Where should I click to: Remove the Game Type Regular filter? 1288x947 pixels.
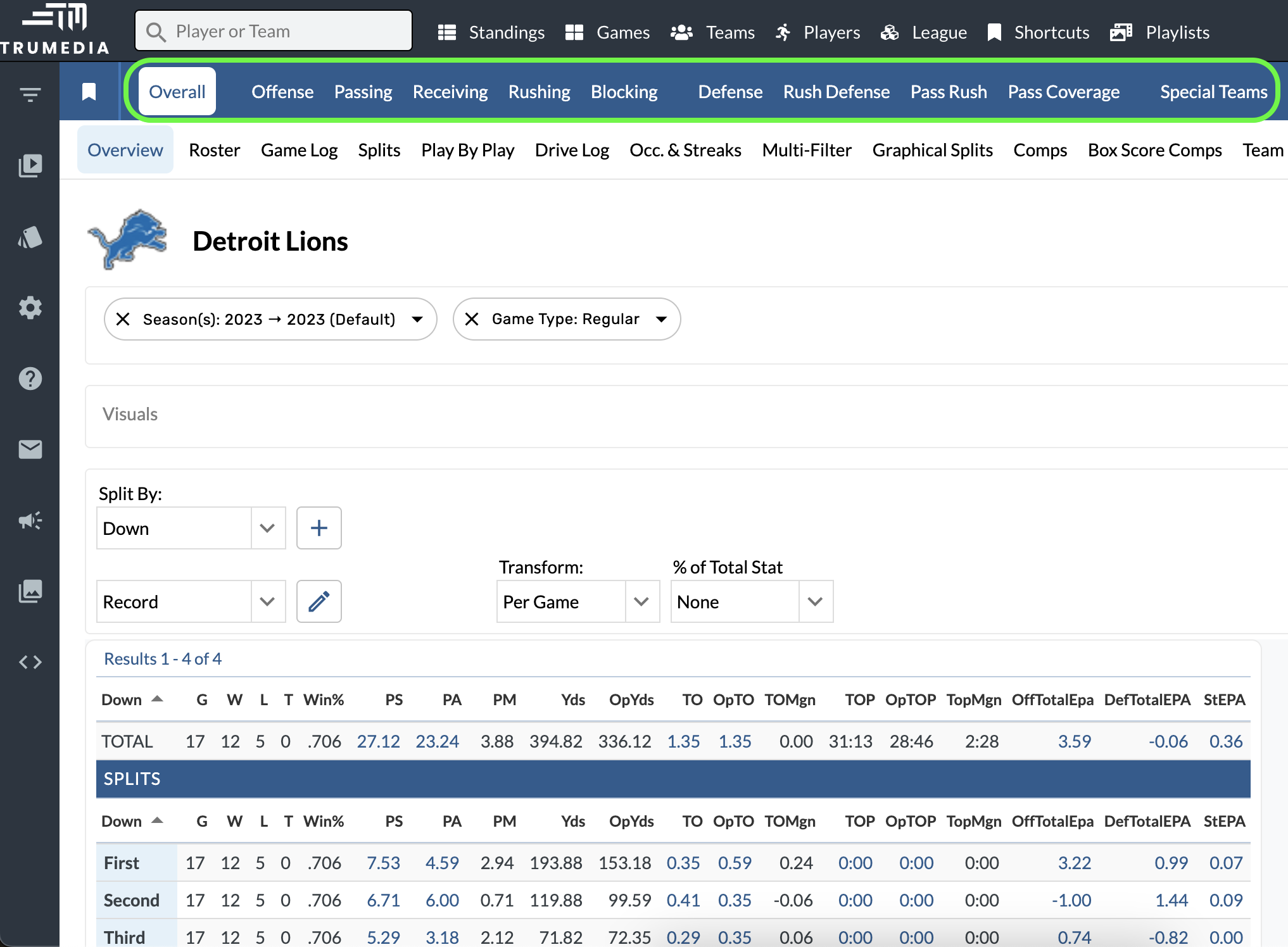pos(472,319)
